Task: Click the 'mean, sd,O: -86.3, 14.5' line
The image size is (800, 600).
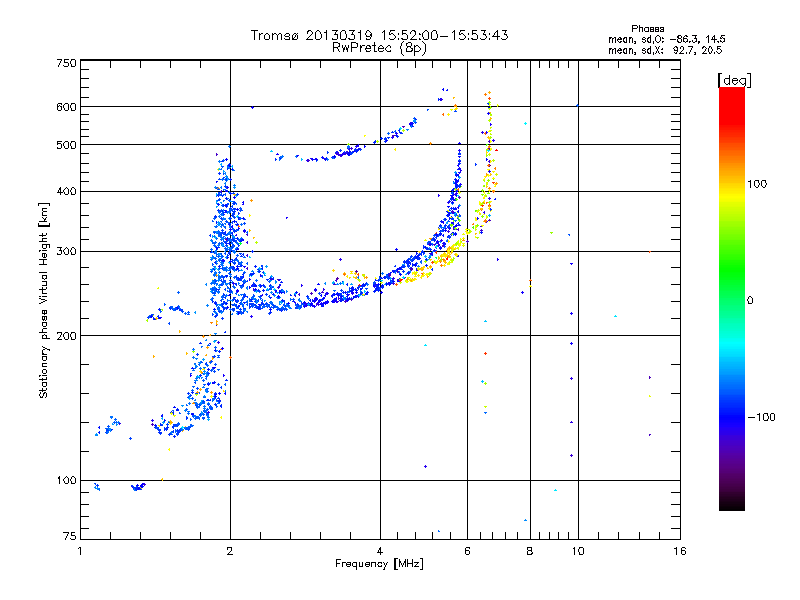Action: (x=666, y=39)
